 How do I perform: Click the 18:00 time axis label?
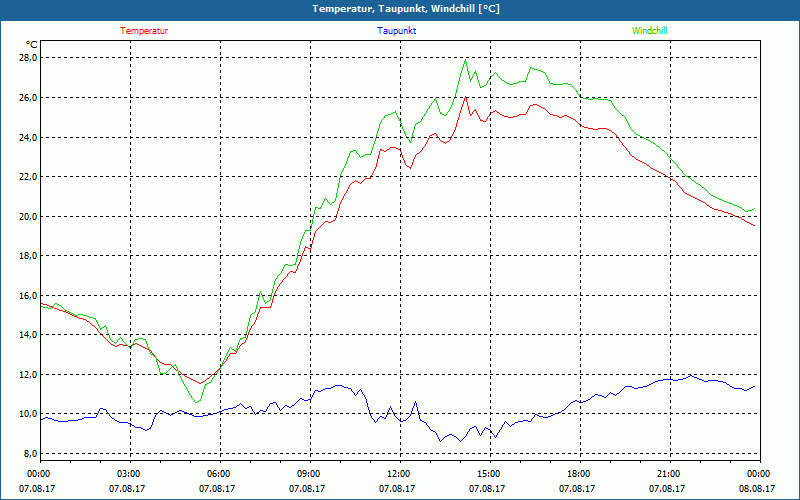coord(580,474)
